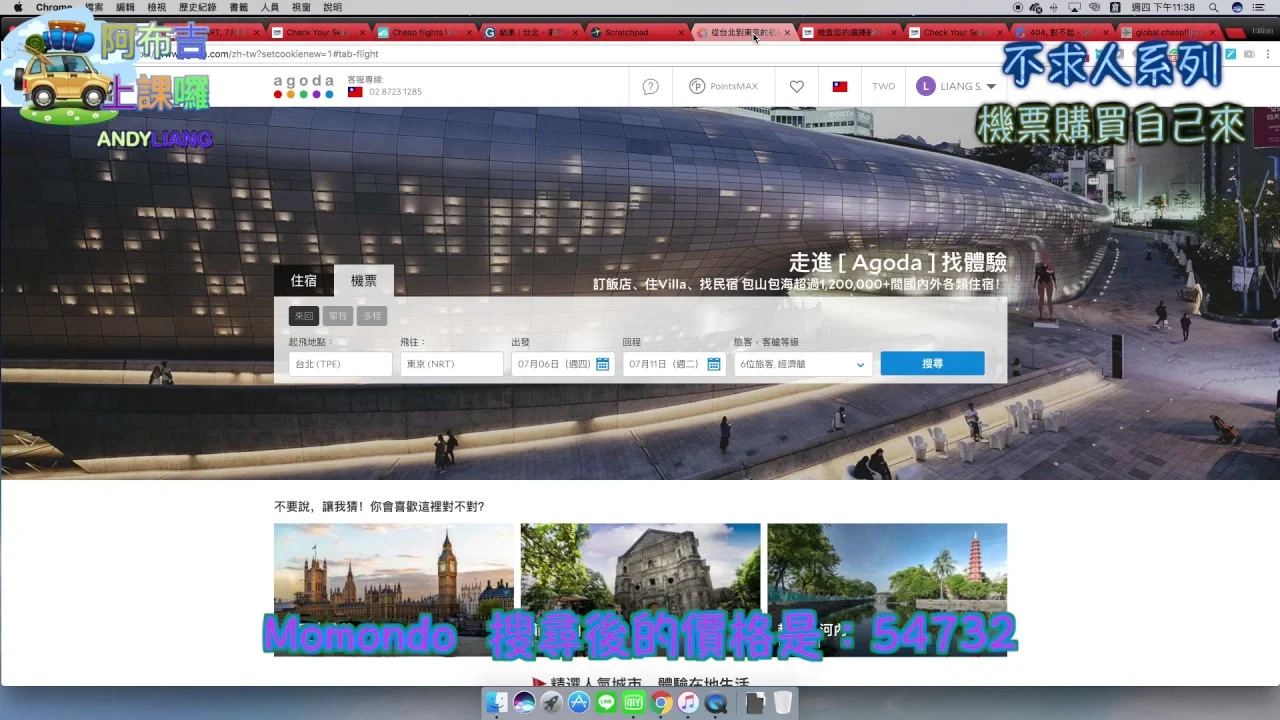Launch Siri from the Dock
Viewport: 1280px width, 720px height.
pyautogui.click(x=524, y=703)
